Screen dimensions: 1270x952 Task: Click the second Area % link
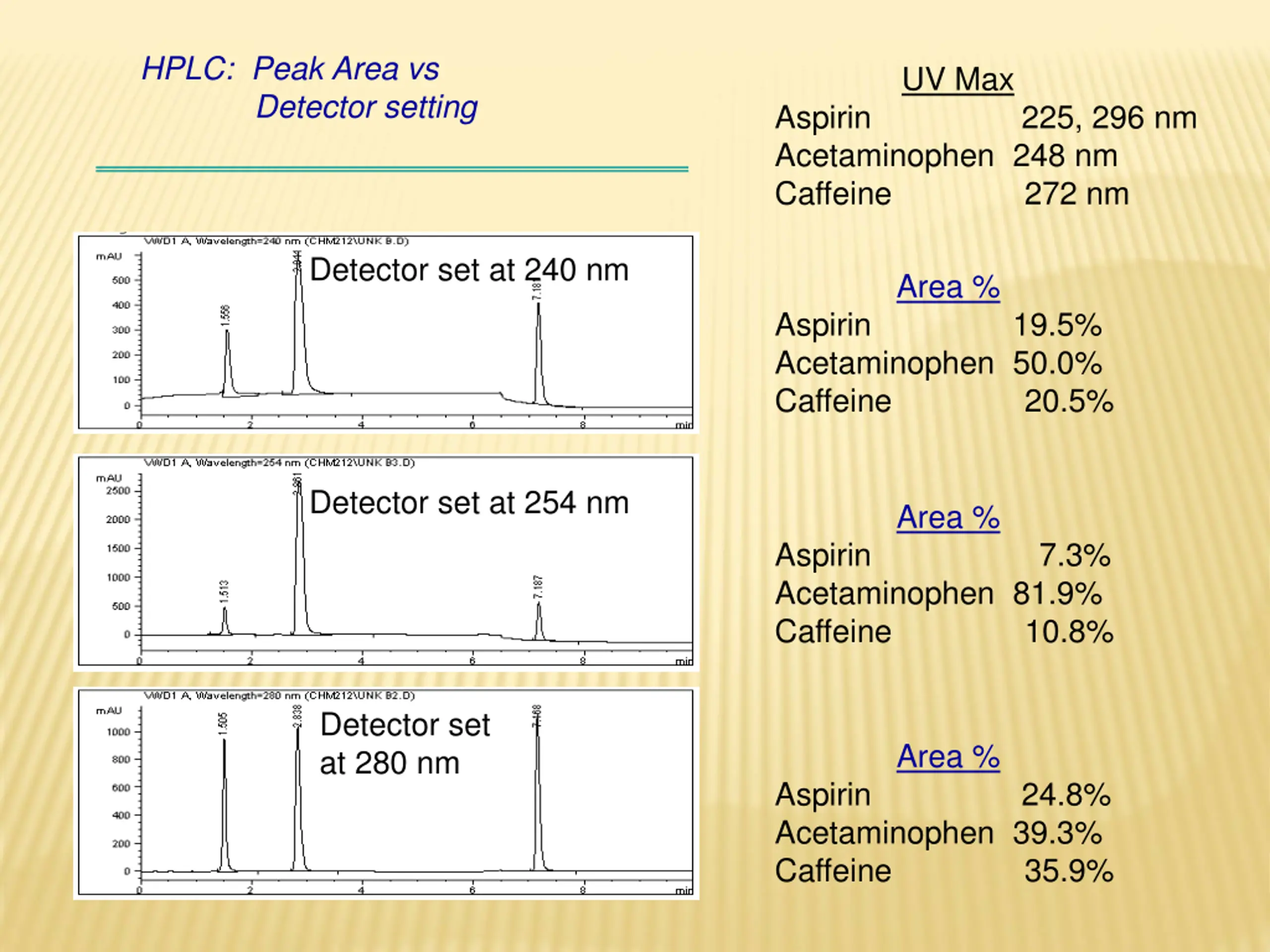pos(948,517)
